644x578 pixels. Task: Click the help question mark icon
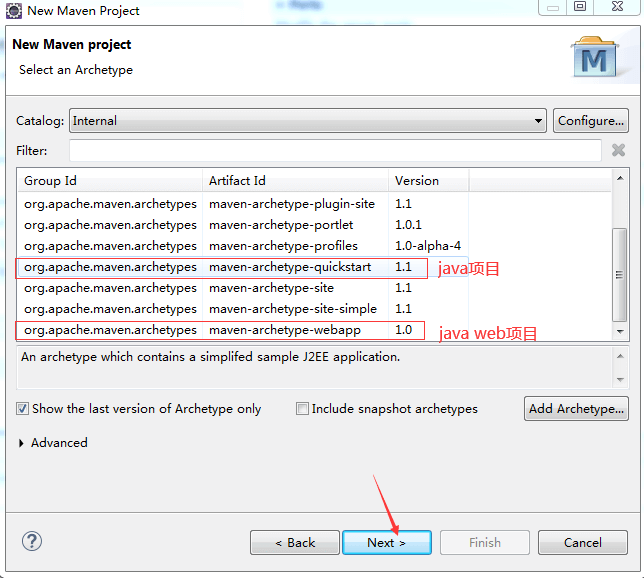point(32,541)
